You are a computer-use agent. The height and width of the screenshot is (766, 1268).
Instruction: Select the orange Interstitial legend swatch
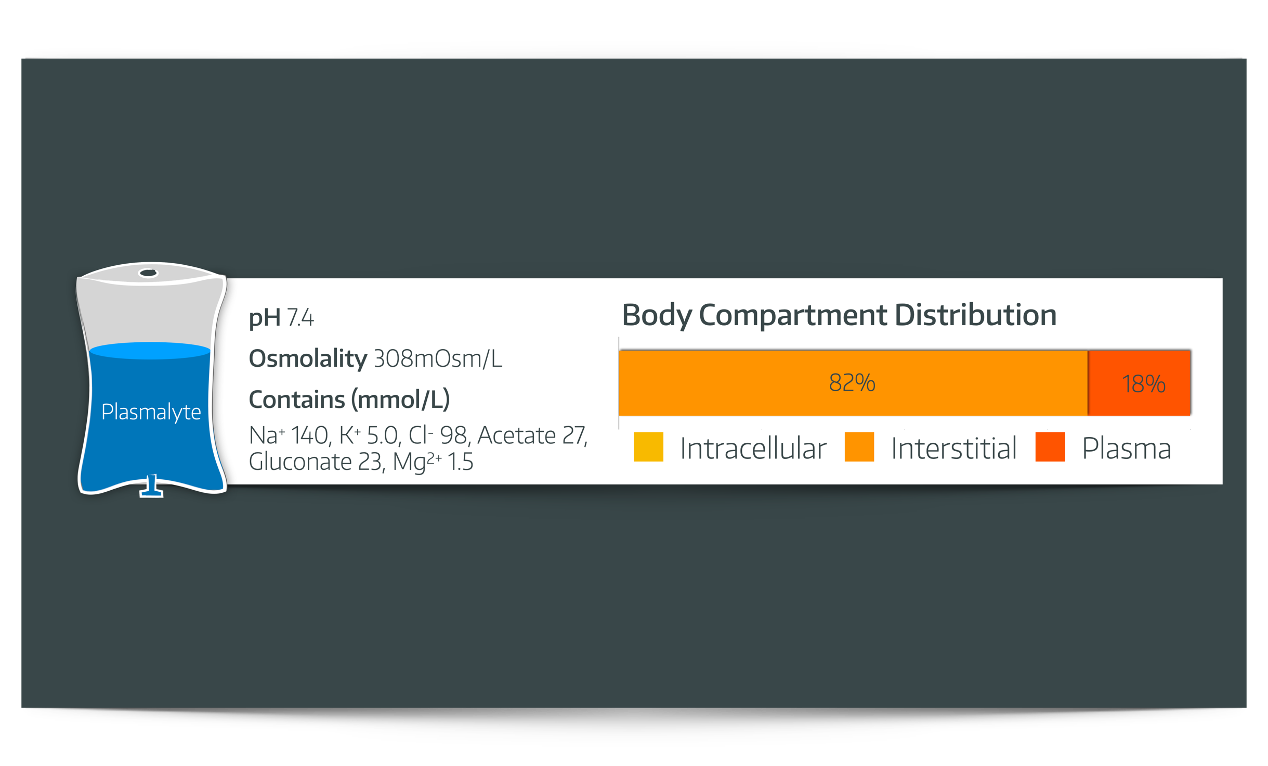coord(859,447)
